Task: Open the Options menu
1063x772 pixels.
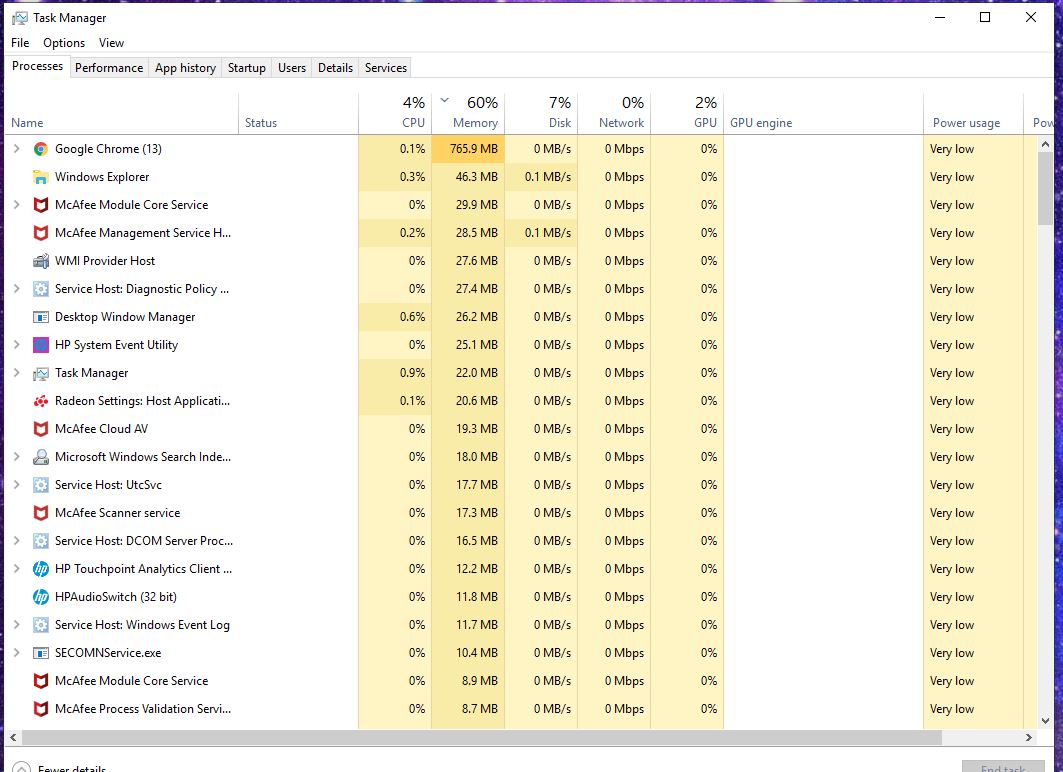Action: click(x=64, y=43)
